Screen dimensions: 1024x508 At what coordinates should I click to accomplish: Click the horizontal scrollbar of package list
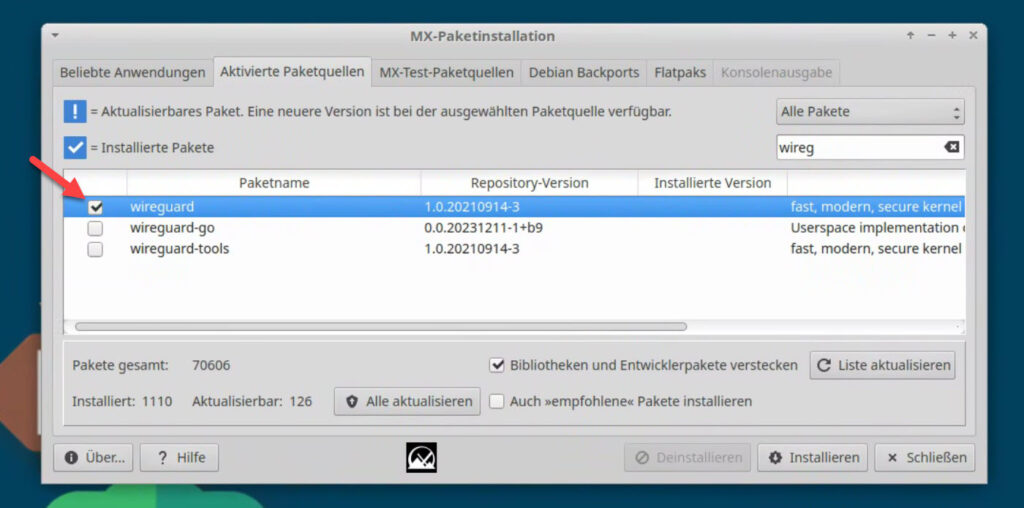coord(380,326)
